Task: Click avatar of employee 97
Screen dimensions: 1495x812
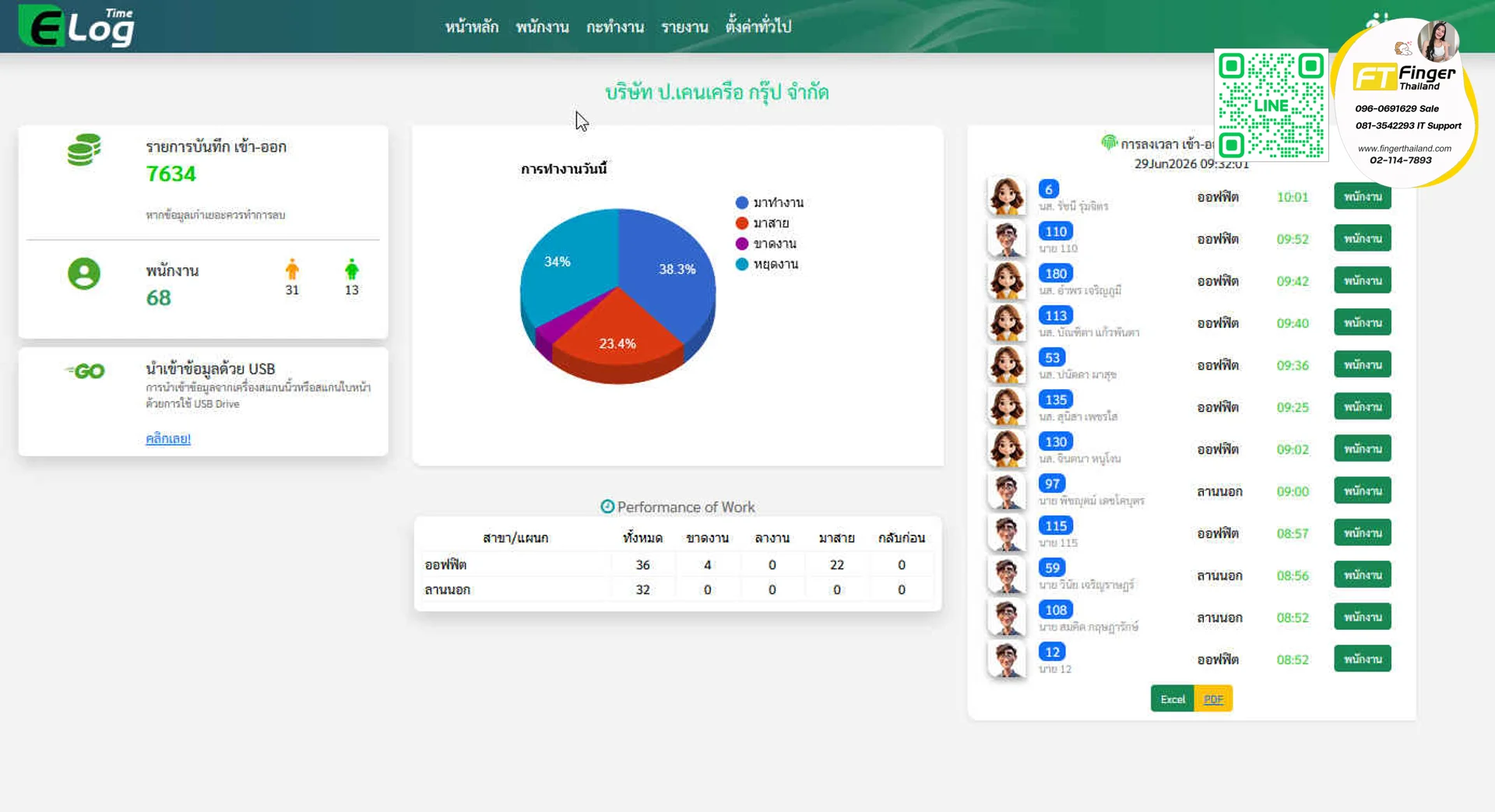Action: (1006, 490)
